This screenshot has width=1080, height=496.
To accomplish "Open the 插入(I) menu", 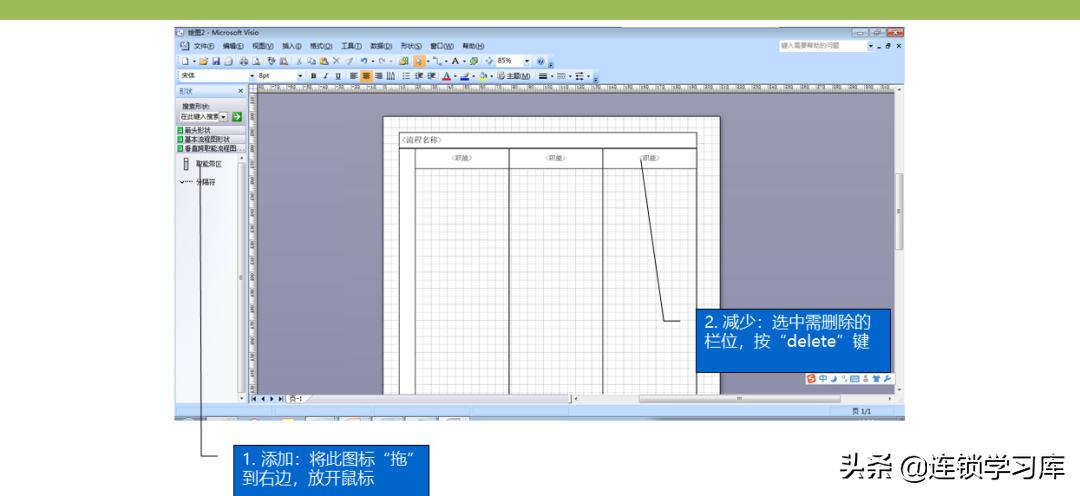I will click(x=291, y=46).
